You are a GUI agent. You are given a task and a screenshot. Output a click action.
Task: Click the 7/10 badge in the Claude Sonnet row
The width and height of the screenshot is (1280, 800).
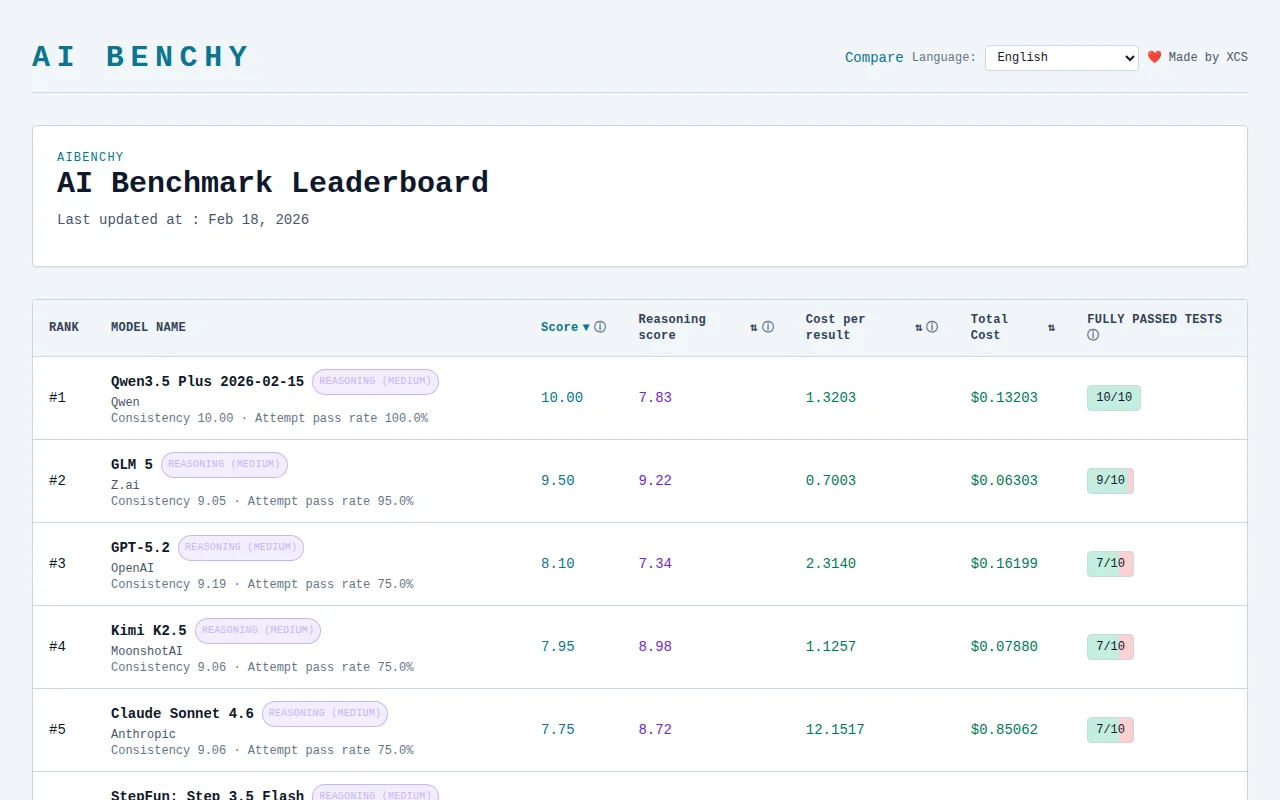[1110, 730]
